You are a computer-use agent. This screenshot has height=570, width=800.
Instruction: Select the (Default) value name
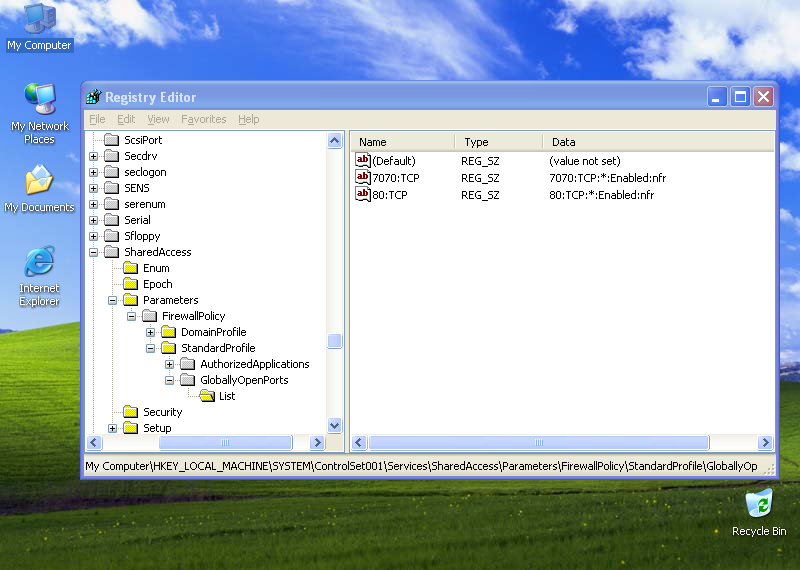pyautogui.click(x=394, y=161)
